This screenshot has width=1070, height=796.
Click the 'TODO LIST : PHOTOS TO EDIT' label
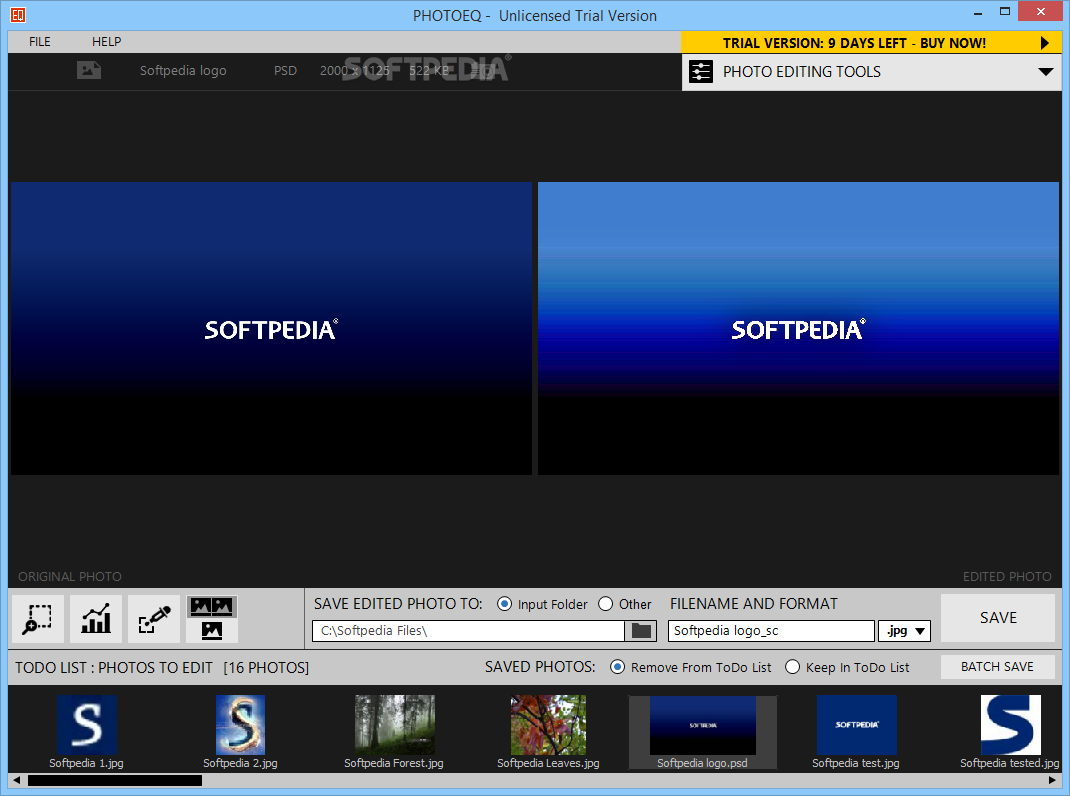pyautogui.click(x=114, y=668)
